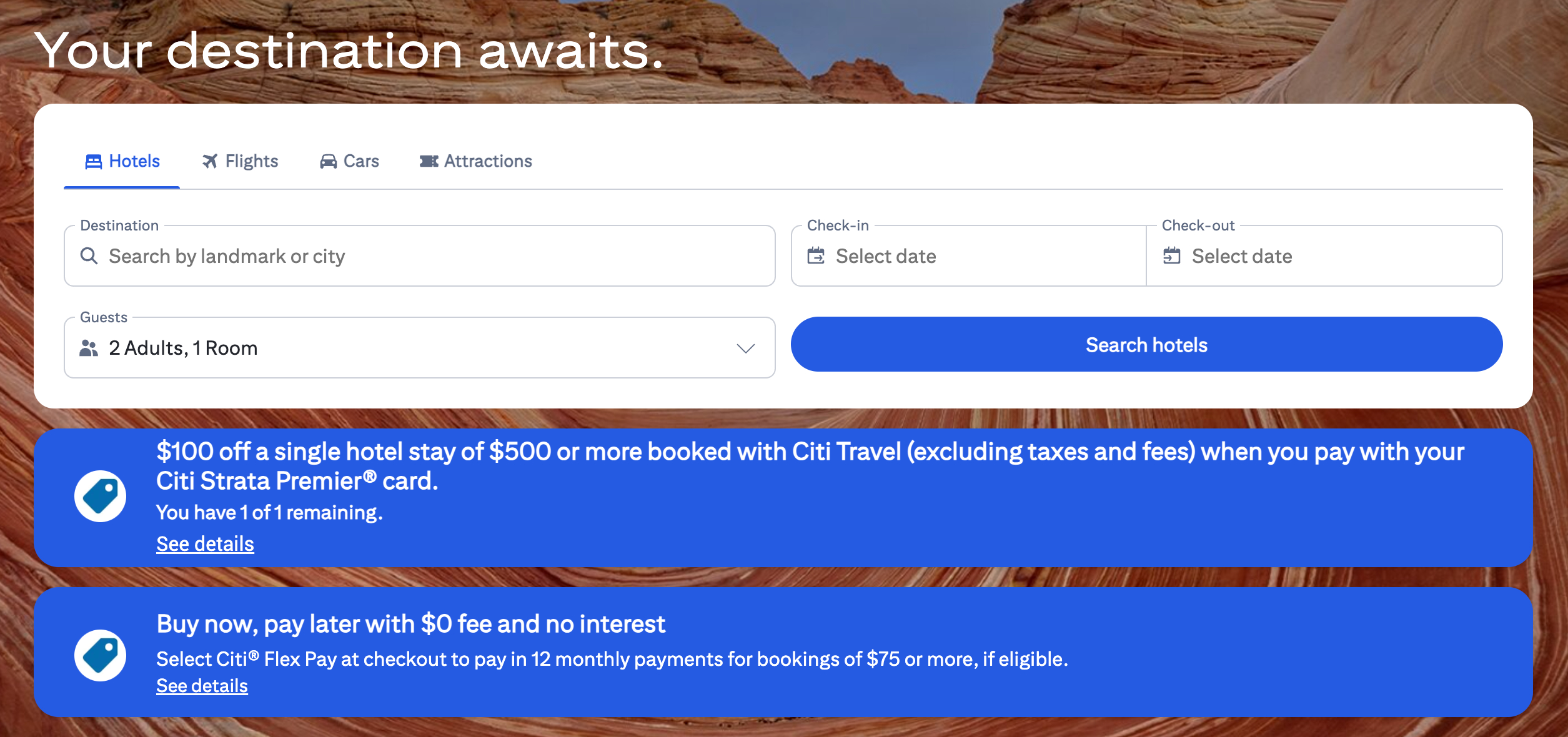This screenshot has width=1568, height=737.
Task: Click the car icon next to Cars
Action: 328,161
